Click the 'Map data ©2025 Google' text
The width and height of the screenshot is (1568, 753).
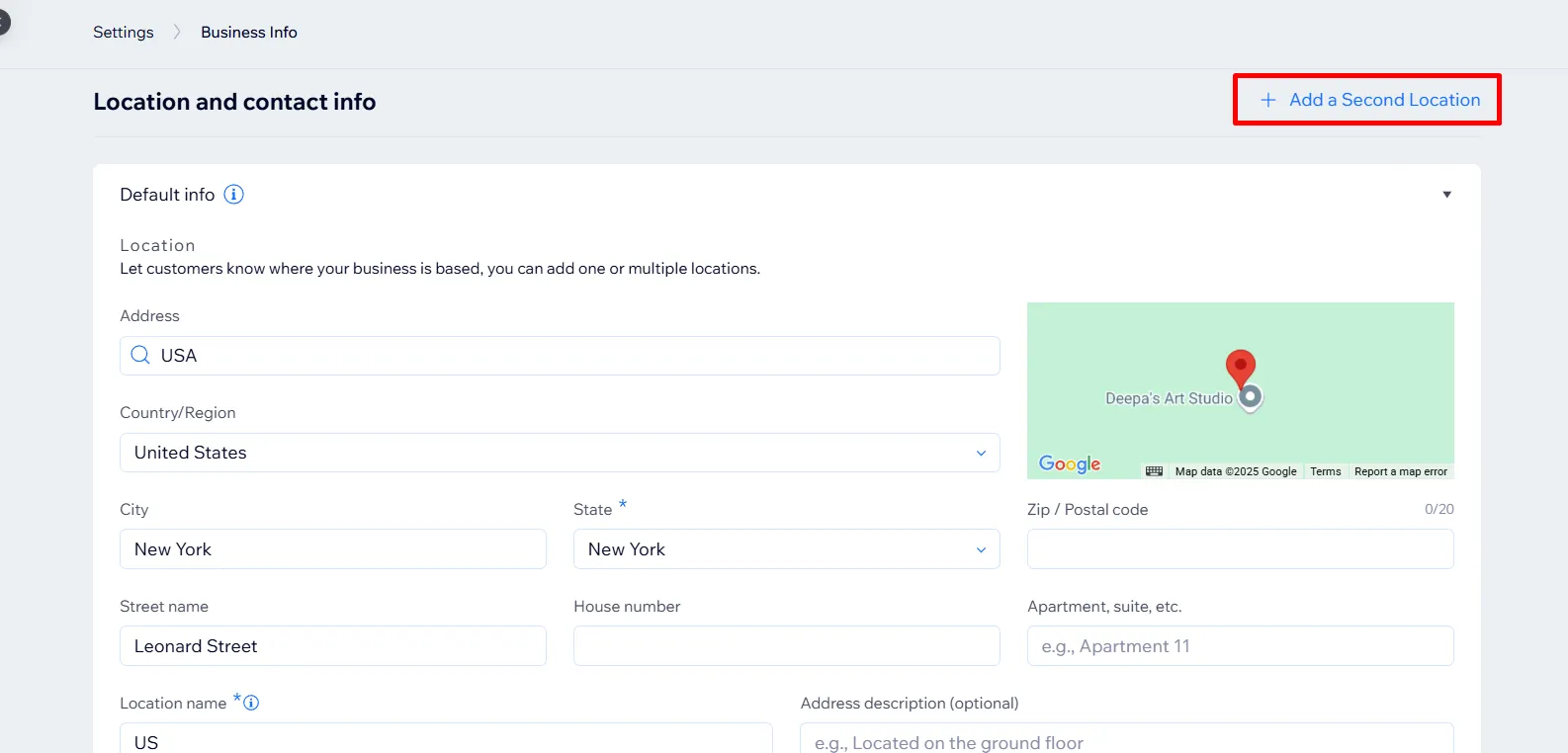click(1236, 471)
